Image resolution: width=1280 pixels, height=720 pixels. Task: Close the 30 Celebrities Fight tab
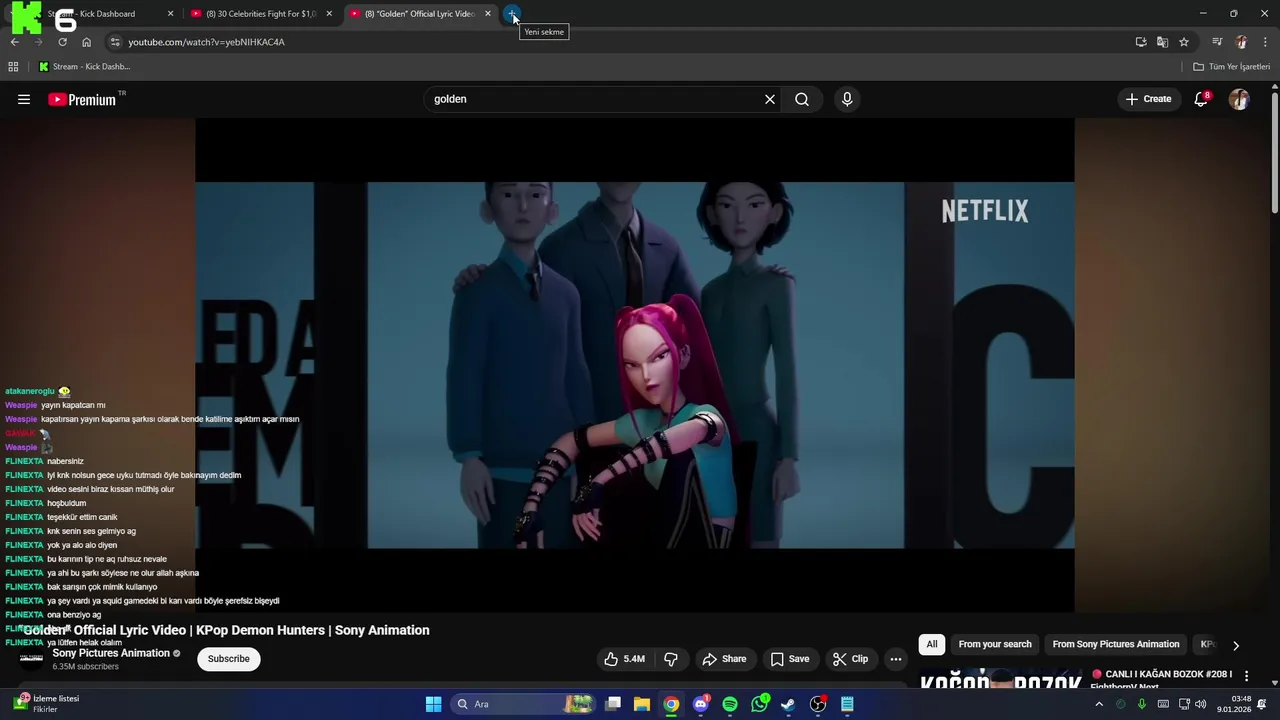coord(329,14)
